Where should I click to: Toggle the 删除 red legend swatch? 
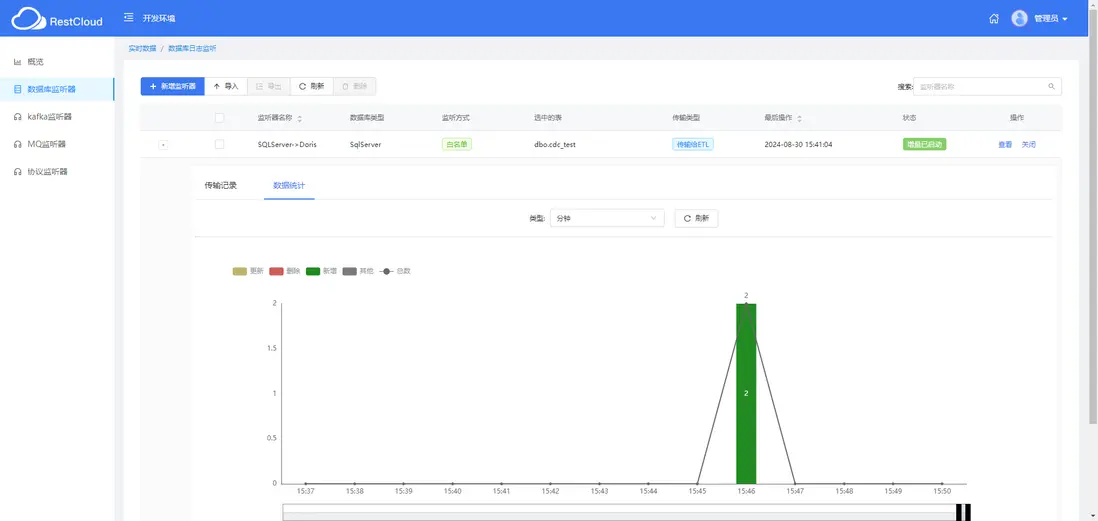click(277, 271)
